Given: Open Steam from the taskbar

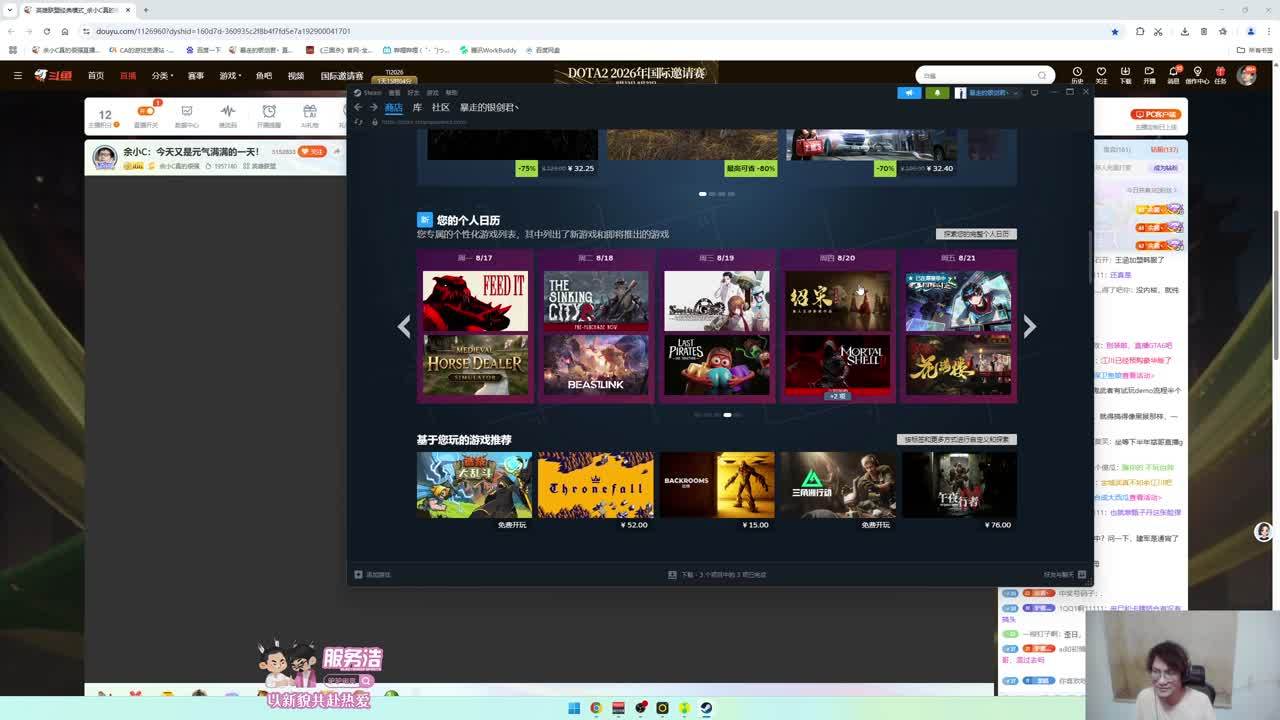Looking at the screenshot, I should pyautogui.click(x=706, y=708).
